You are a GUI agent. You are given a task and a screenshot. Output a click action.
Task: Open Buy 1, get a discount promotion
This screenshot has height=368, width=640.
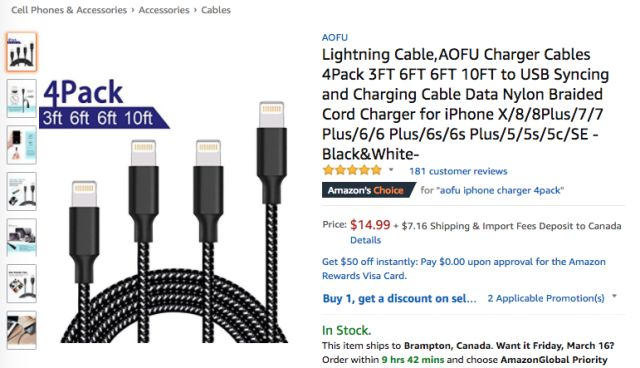tap(399, 298)
